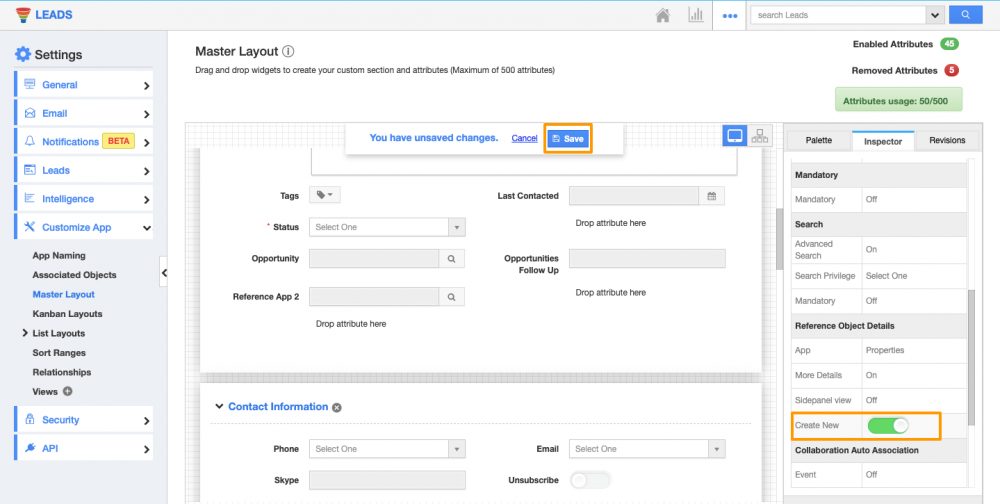Switch to desktop layout view icon
1000x504 pixels.
pyautogui.click(x=735, y=136)
